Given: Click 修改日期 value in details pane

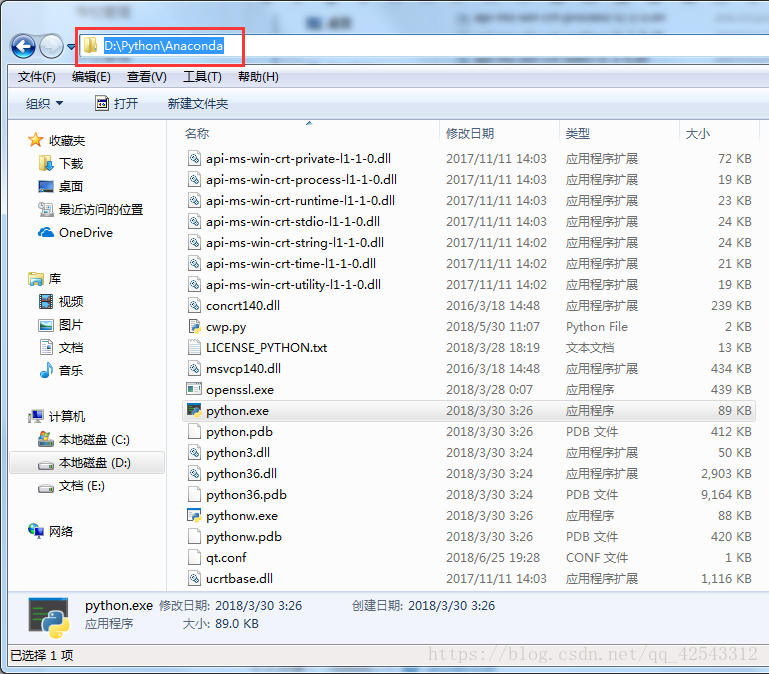Looking at the screenshot, I should pos(258,606).
